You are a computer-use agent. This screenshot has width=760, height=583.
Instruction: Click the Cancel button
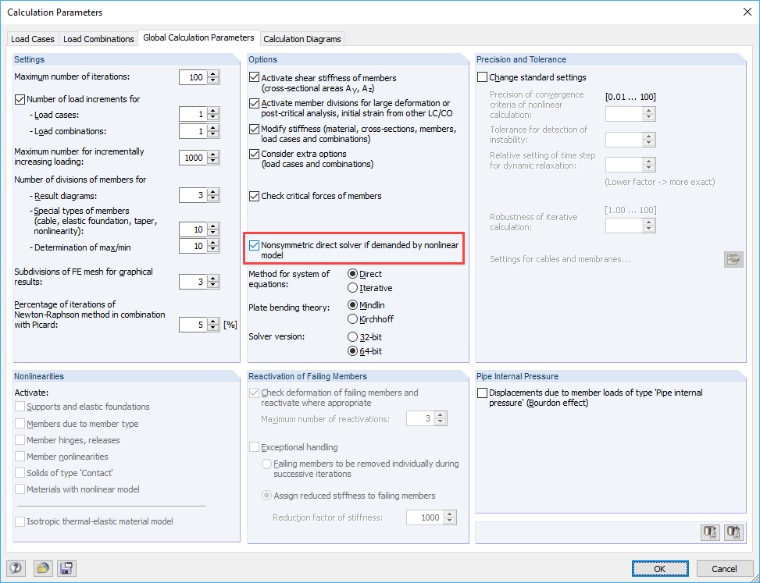point(724,568)
